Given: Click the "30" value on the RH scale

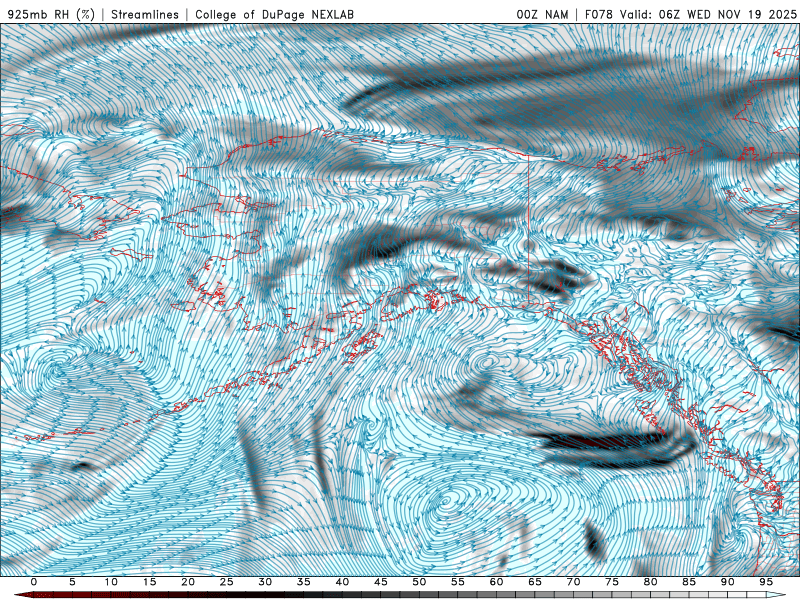Looking at the screenshot, I should point(265,582).
